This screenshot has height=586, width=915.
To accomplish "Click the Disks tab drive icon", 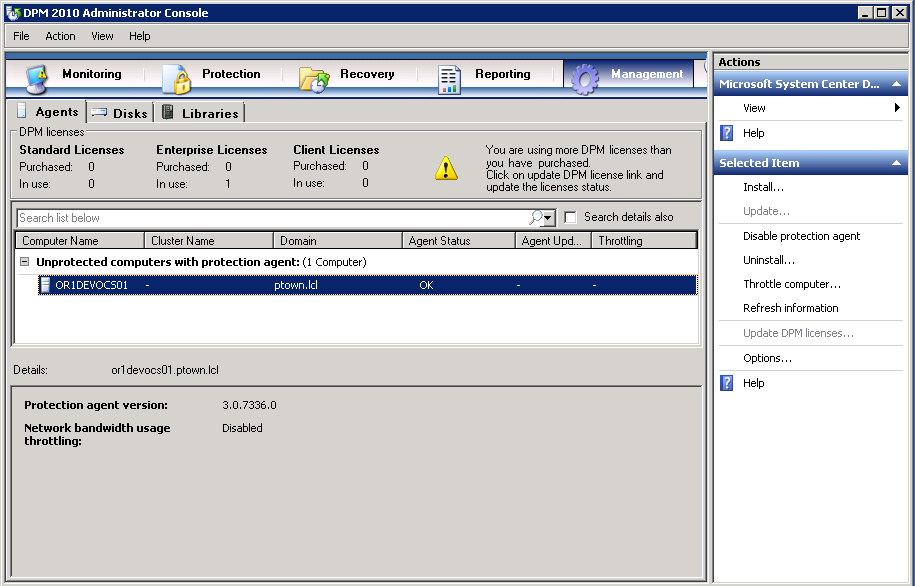I will point(99,112).
